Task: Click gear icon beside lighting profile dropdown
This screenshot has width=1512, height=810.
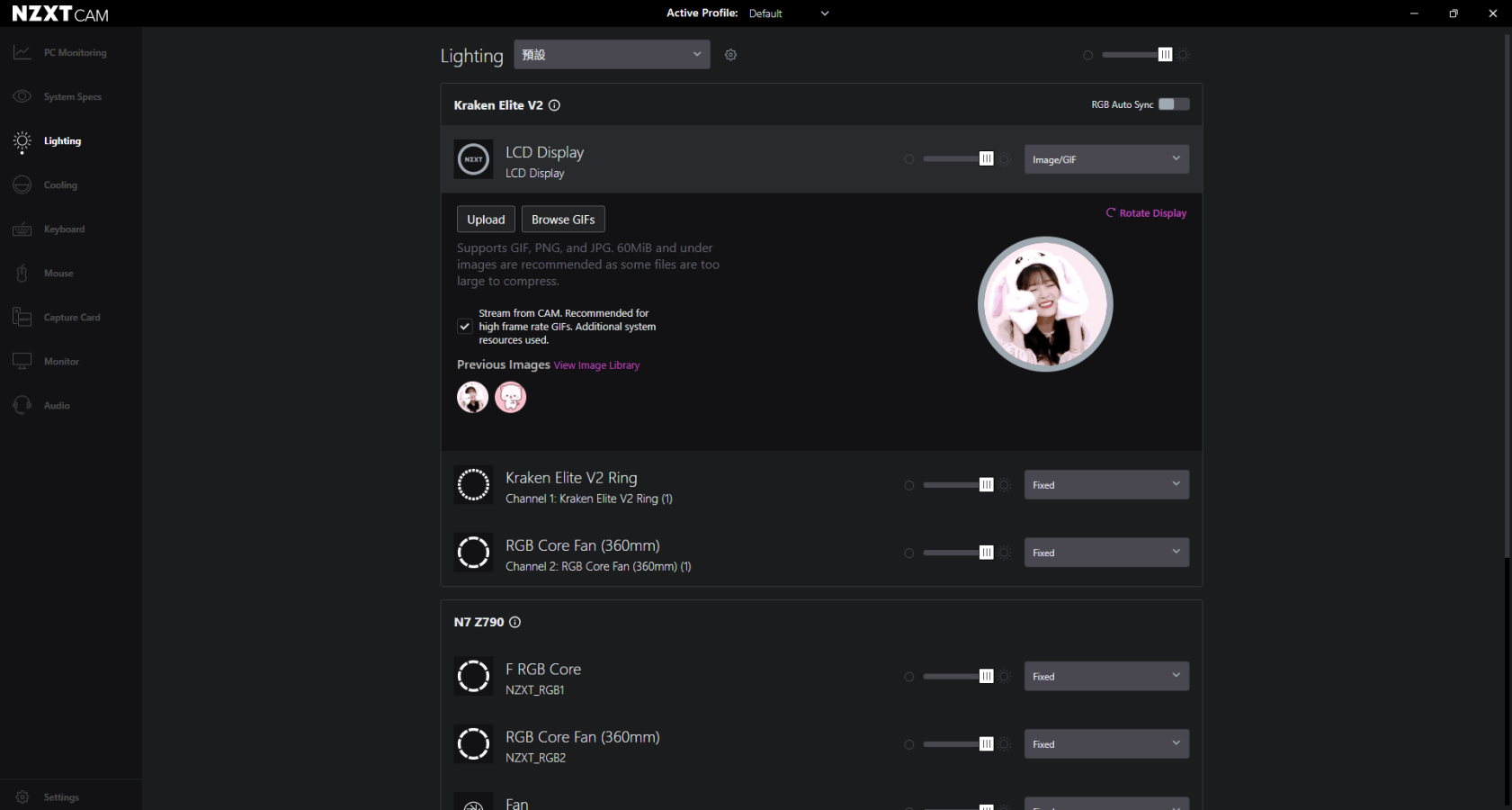Action: click(x=730, y=55)
